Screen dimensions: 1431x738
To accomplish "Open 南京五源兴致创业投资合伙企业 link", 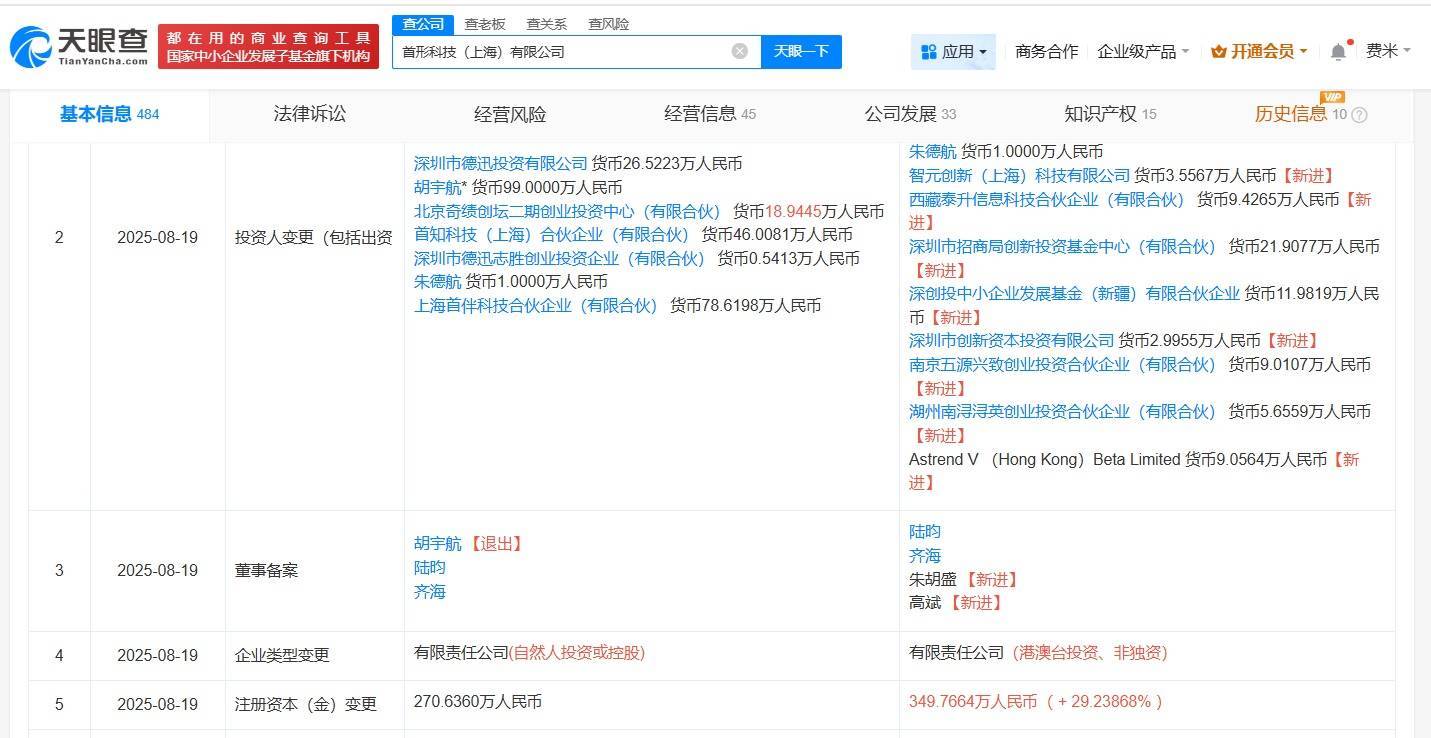I will pos(1063,365).
